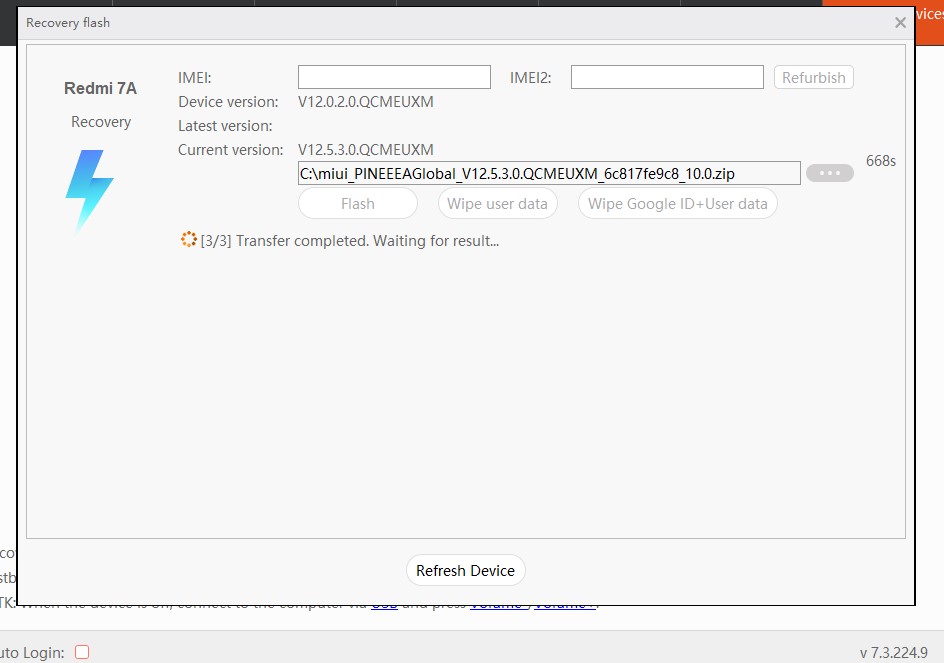Click the Flash button
Viewport: 944px width, 663px height.
358,204
